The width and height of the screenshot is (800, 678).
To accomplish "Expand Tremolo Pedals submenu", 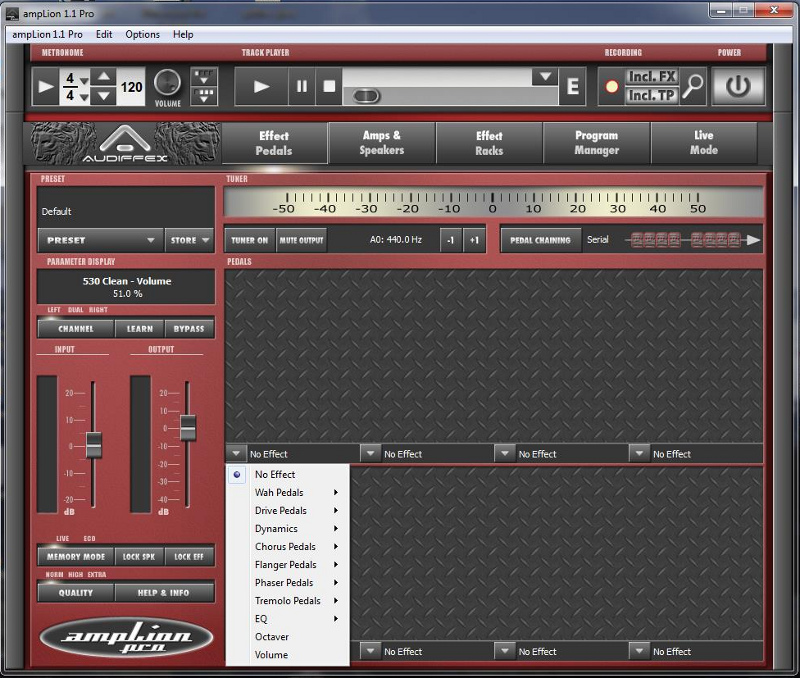I will (288, 600).
